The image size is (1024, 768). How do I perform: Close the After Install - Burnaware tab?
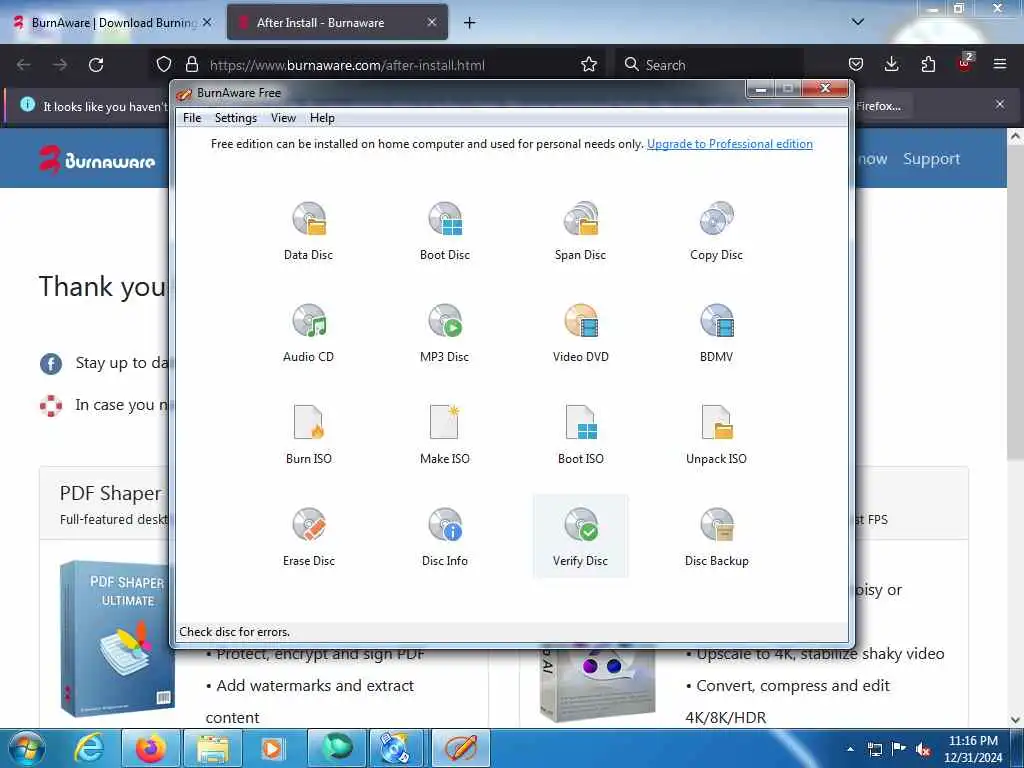pos(432,23)
